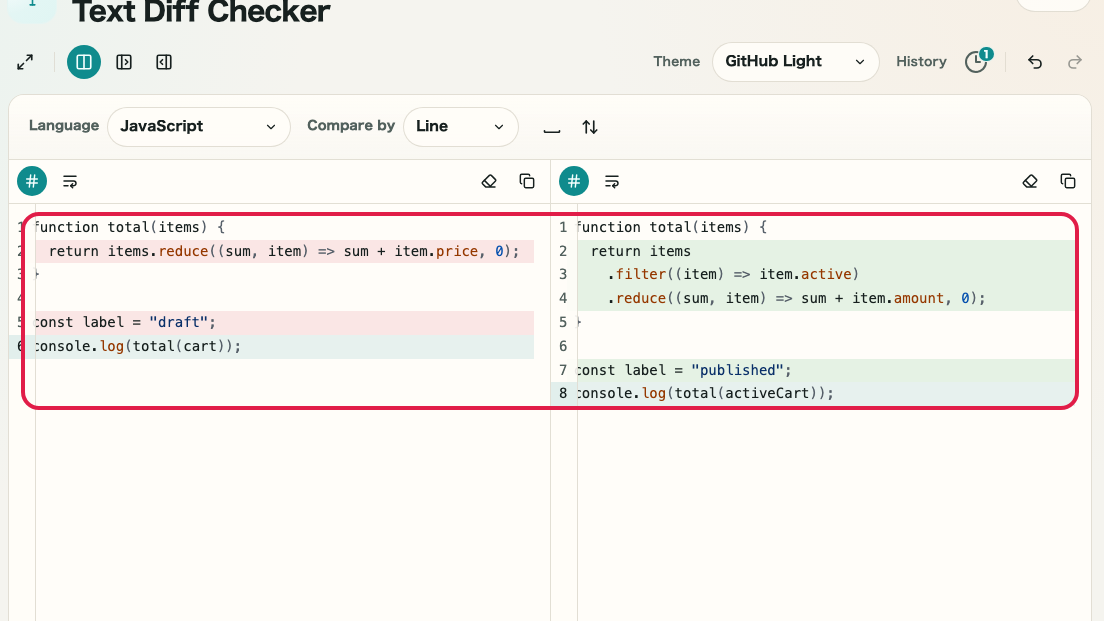Click the .filter((item) => item.active) line

(826, 275)
